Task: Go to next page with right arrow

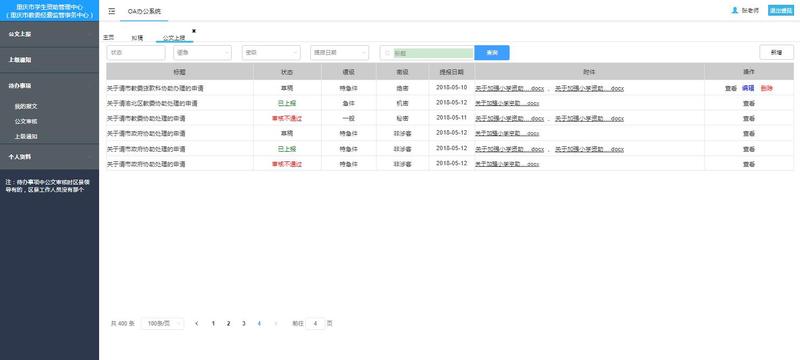Action: point(276,323)
